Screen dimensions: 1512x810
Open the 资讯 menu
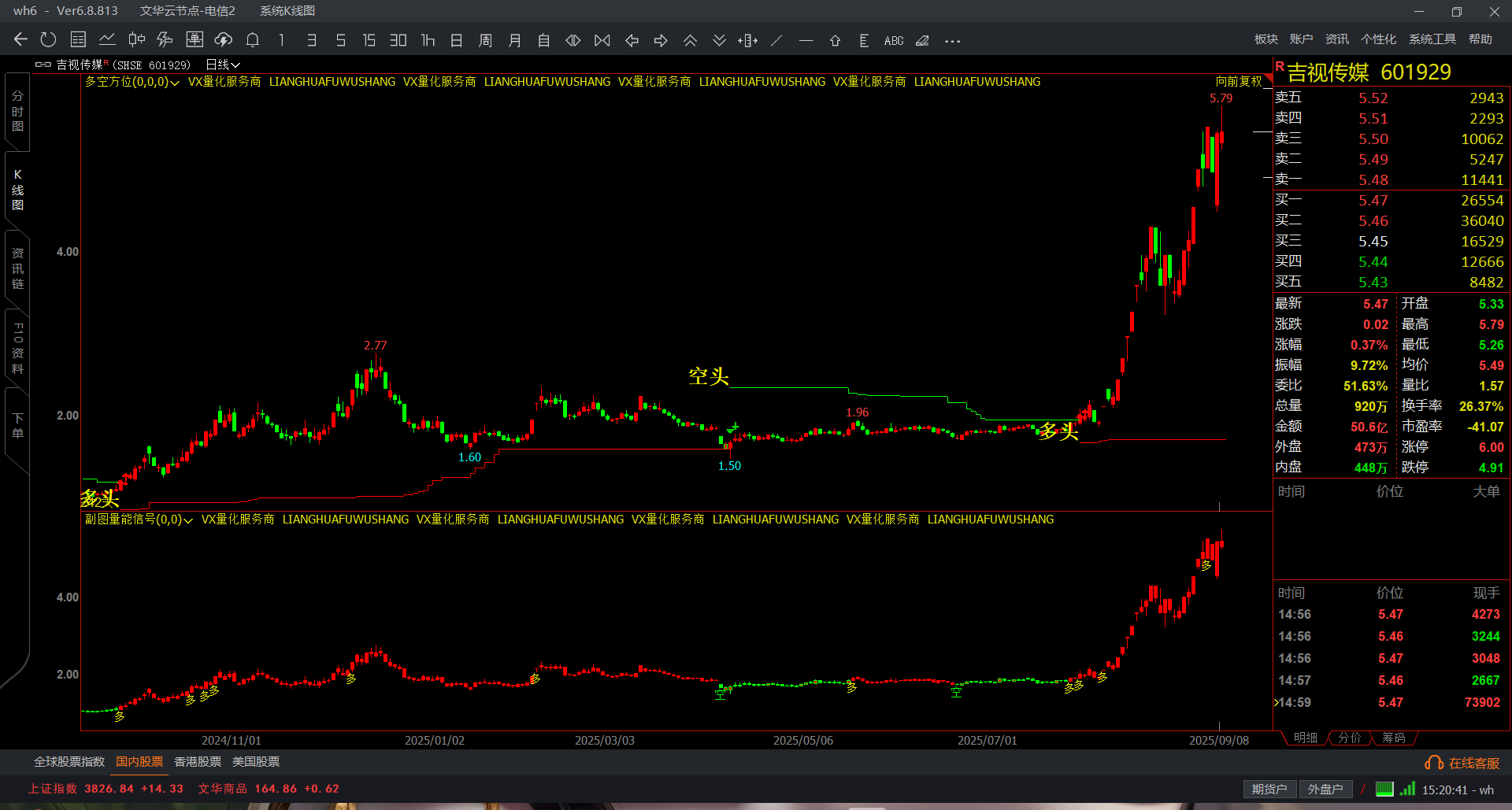point(1337,39)
